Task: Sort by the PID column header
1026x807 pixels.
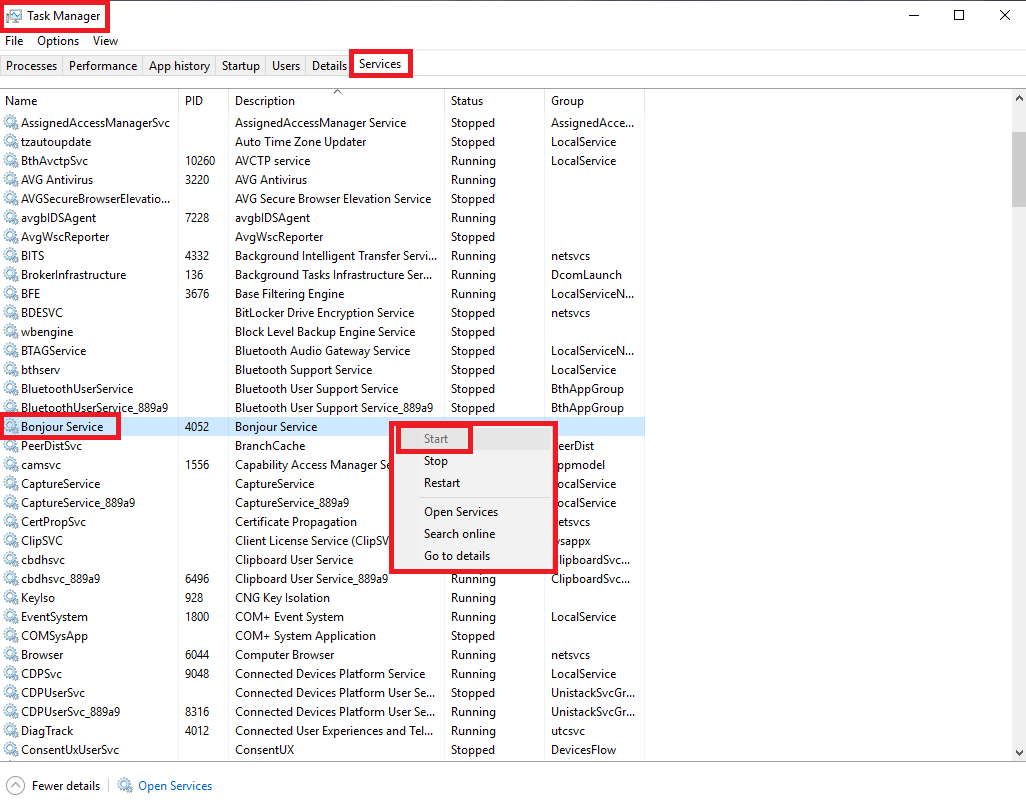Action: point(203,101)
